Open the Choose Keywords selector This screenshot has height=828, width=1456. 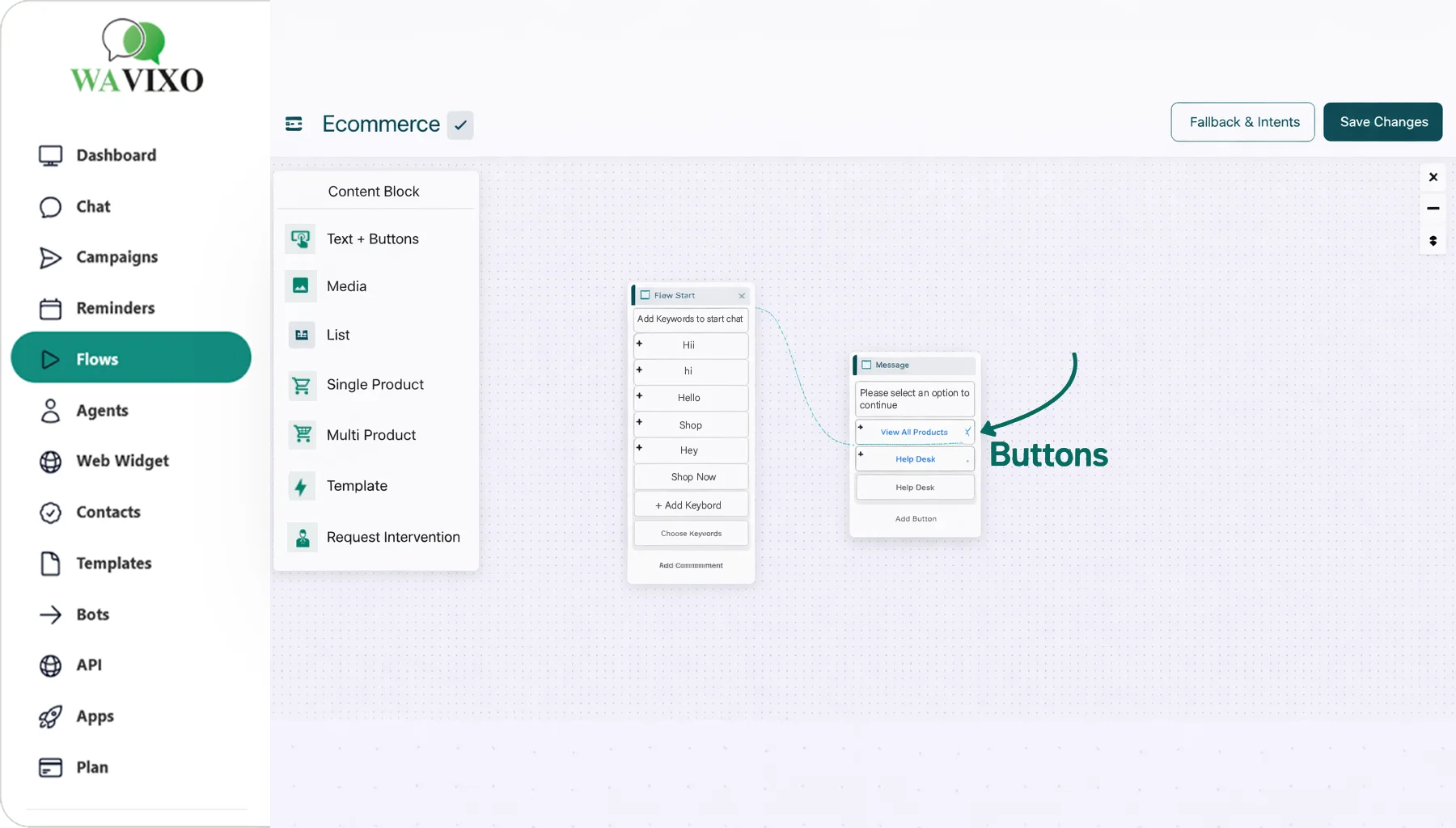tap(691, 534)
